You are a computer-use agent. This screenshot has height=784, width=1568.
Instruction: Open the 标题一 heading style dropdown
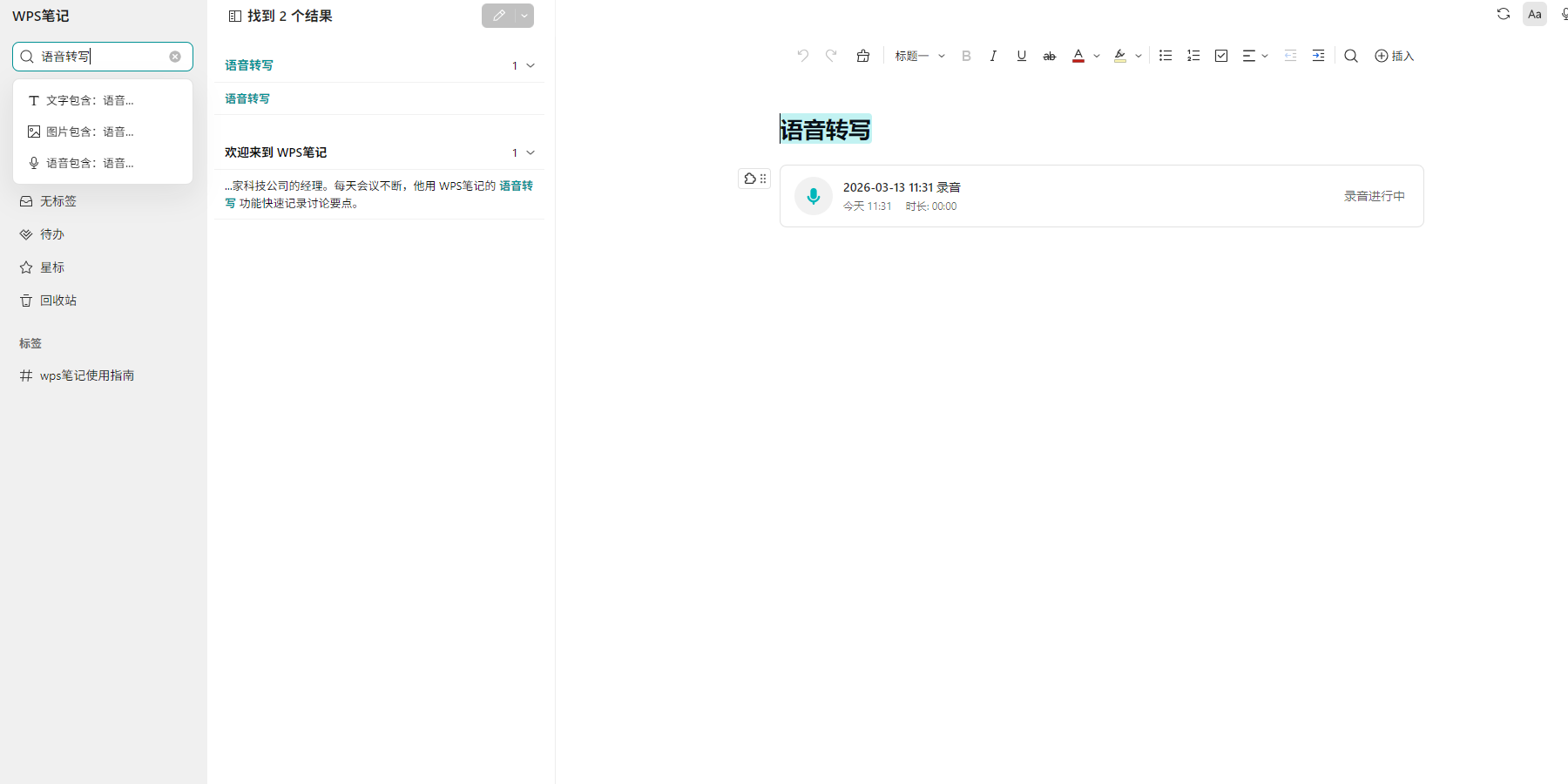tap(920, 56)
